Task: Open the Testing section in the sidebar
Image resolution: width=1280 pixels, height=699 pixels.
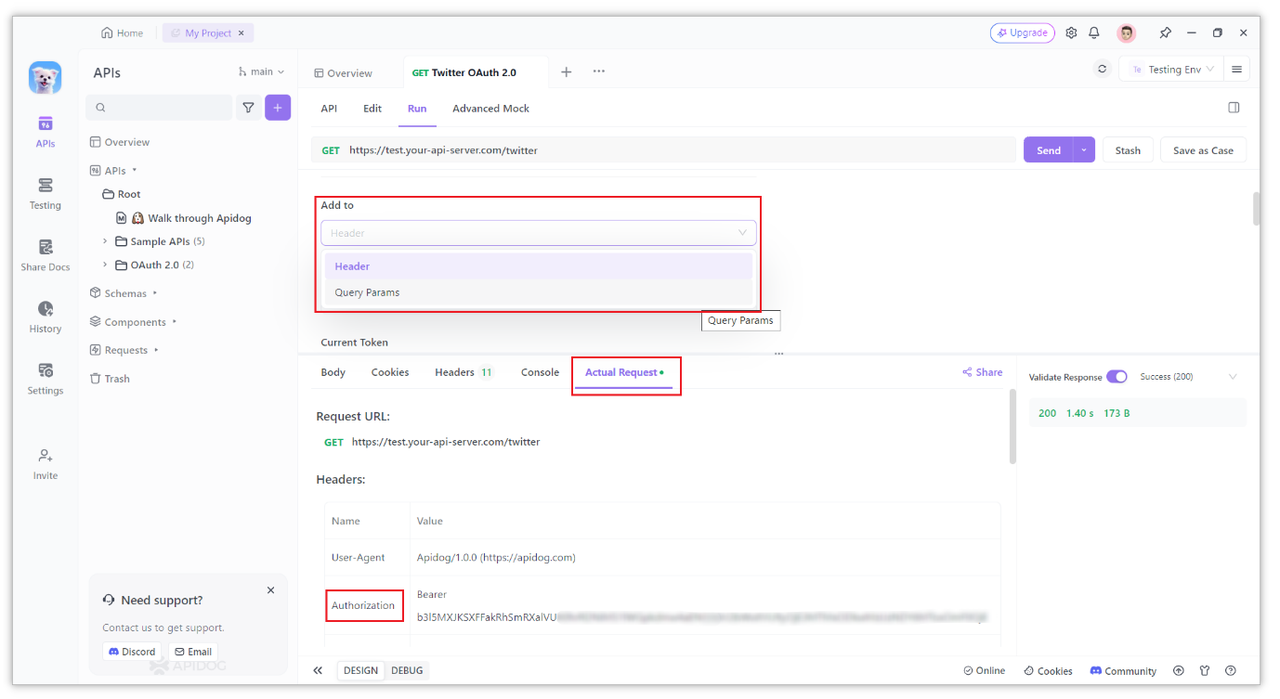Action: 45,194
